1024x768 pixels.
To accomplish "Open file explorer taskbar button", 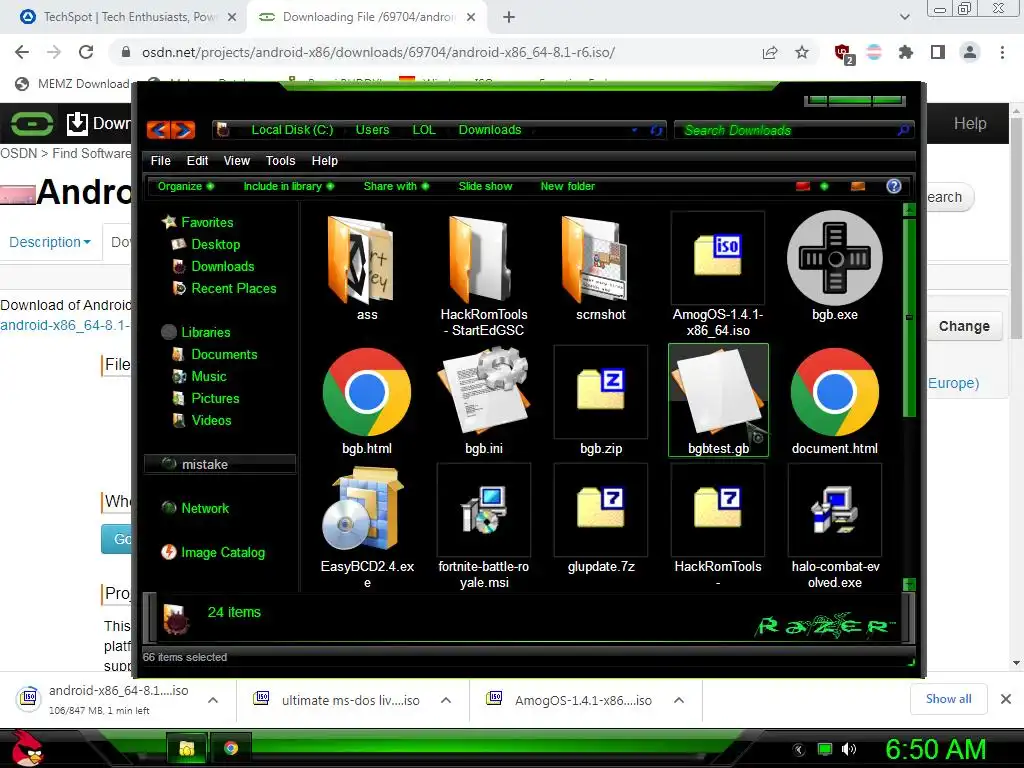I will coord(187,748).
